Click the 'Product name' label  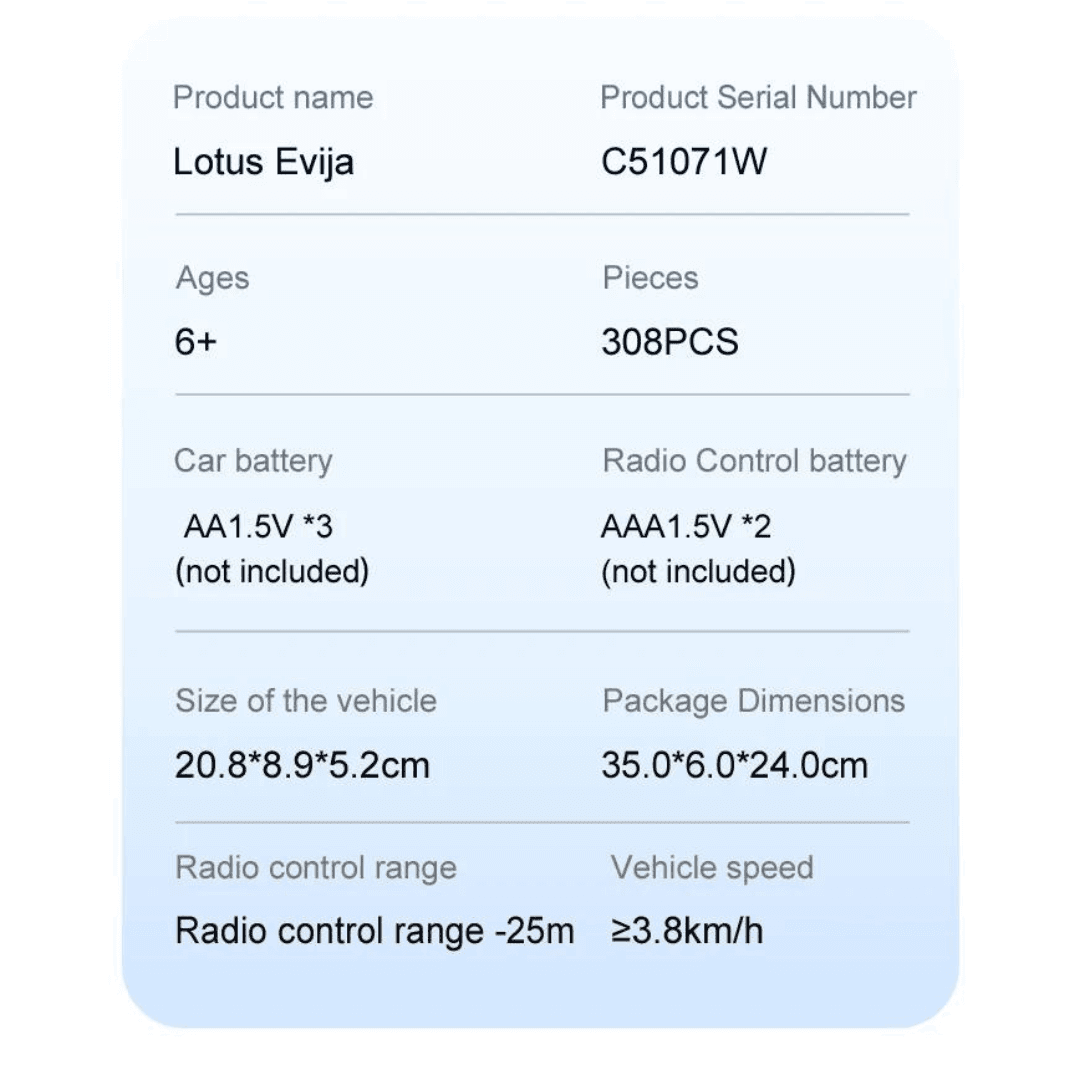[x=273, y=98]
